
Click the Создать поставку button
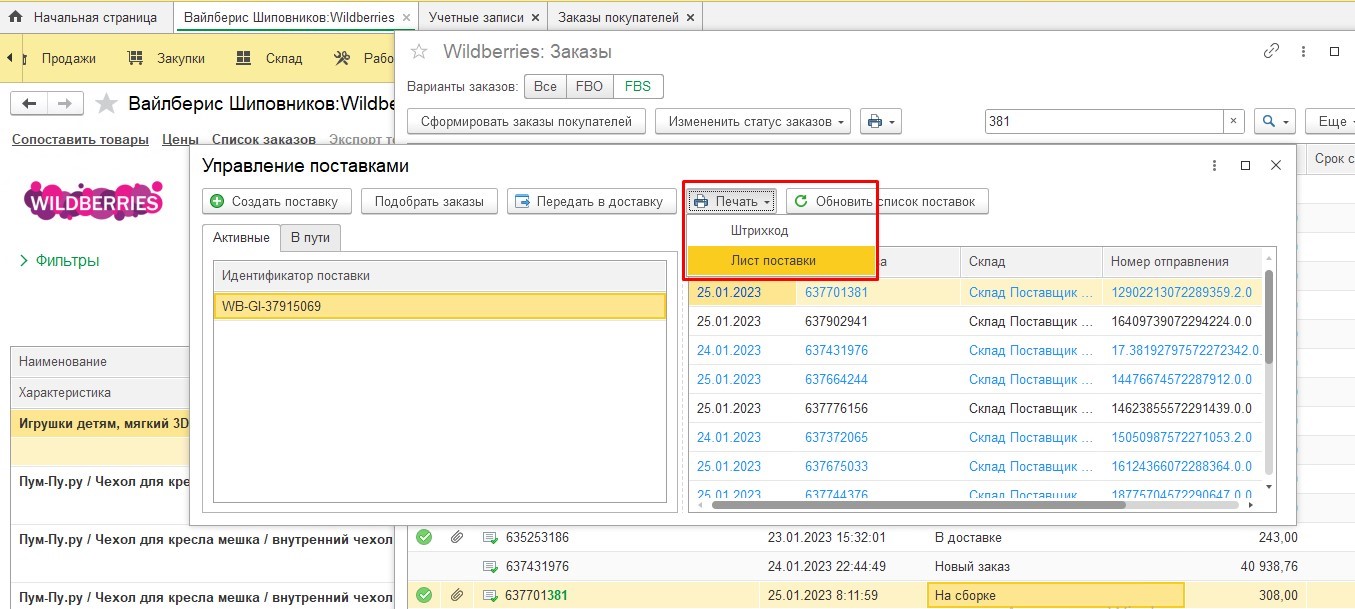pos(277,201)
